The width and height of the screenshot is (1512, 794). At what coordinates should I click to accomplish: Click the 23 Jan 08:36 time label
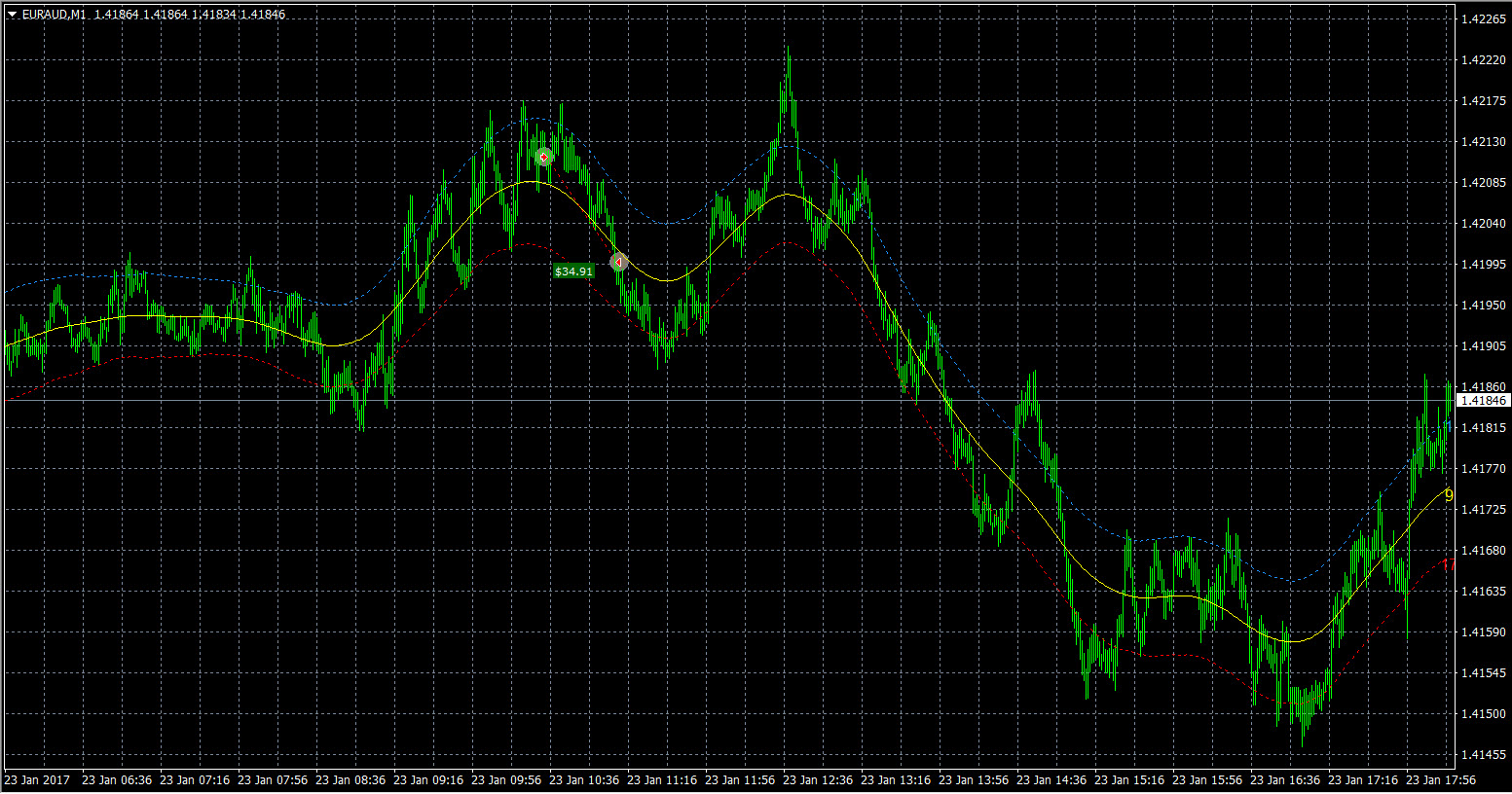[x=350, y=780]
